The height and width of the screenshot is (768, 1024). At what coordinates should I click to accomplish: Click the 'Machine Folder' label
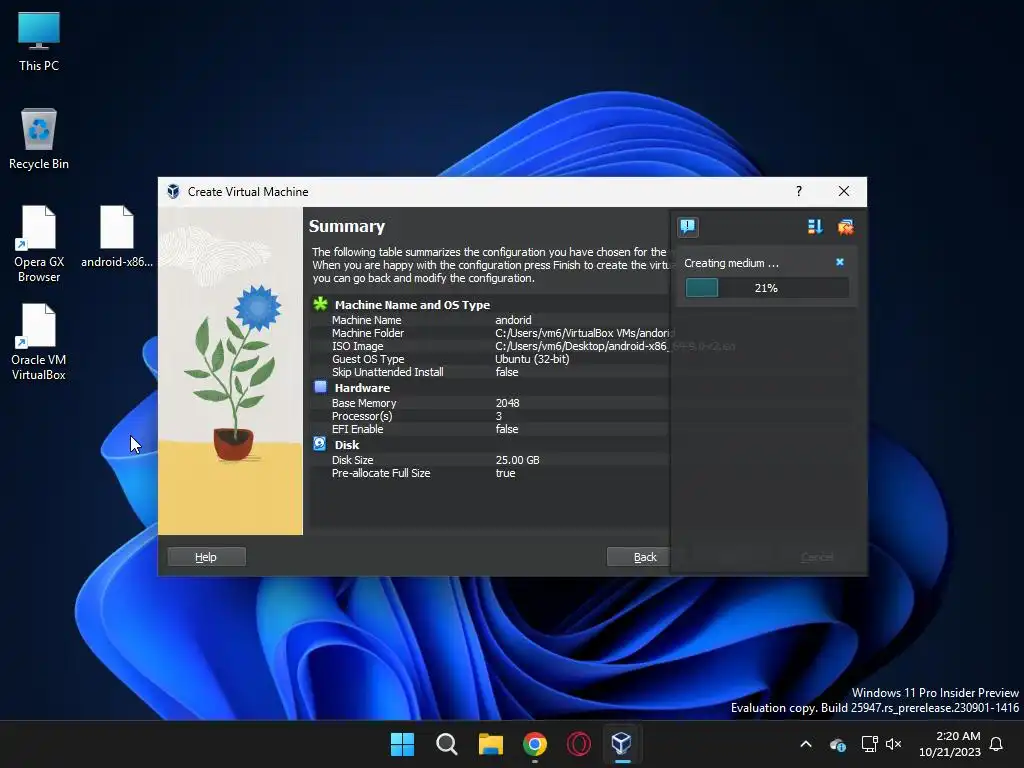pos(368,333)
